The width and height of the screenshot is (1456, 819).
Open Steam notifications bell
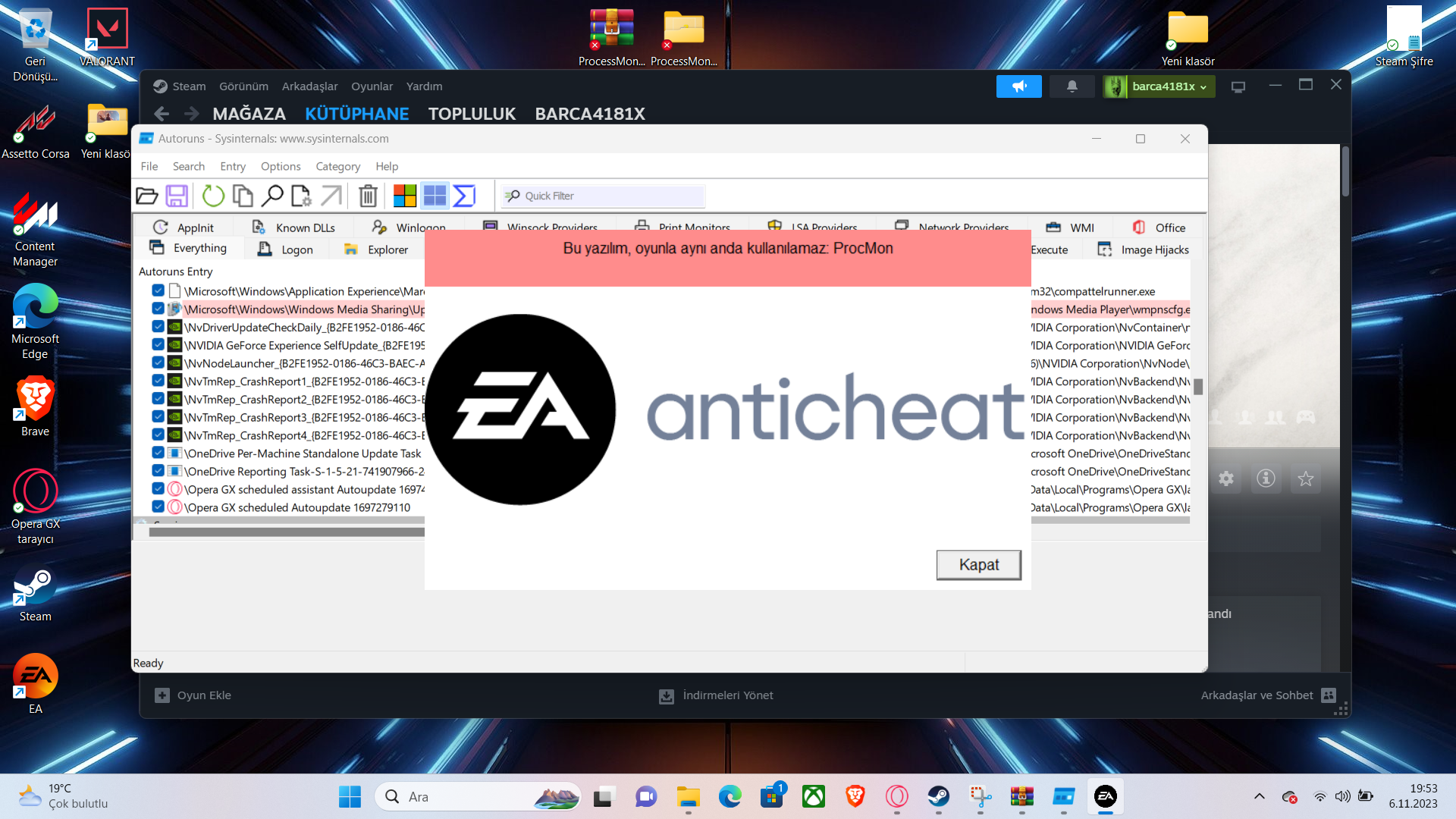pyautogui.click(x=1072, y=86)
